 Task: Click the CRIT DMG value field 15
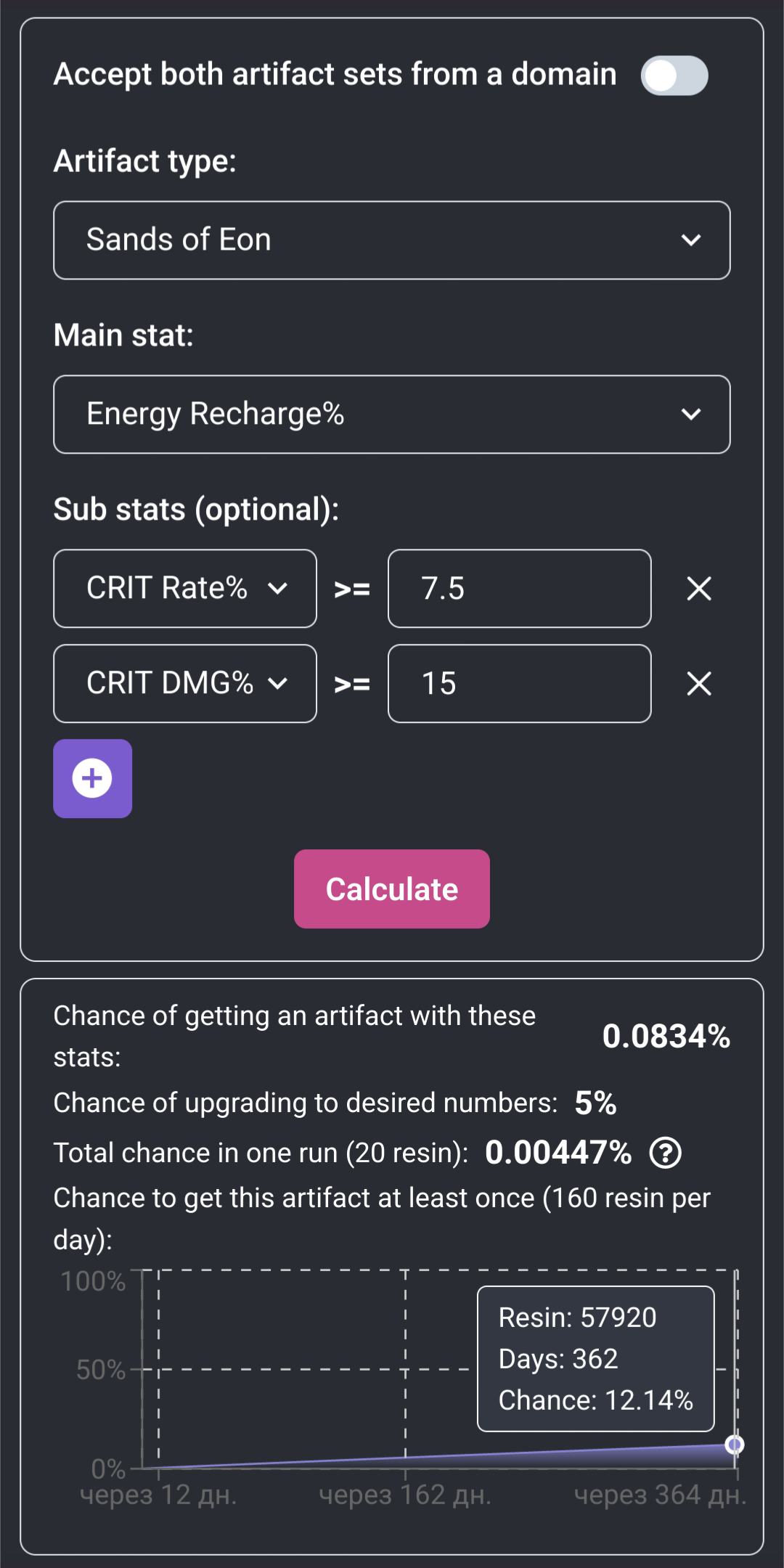519,684
